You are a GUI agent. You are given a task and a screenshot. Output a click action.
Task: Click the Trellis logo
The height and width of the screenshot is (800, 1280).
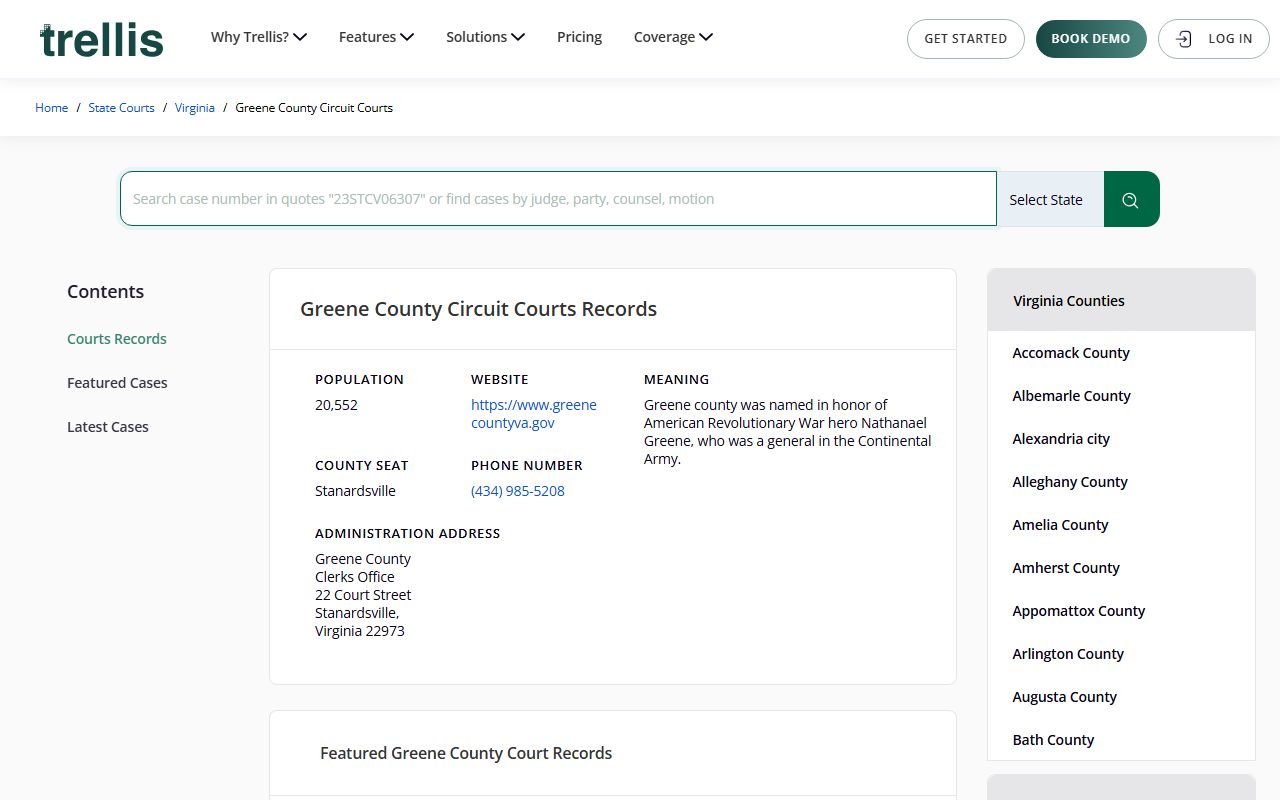(x=102, y=40)
